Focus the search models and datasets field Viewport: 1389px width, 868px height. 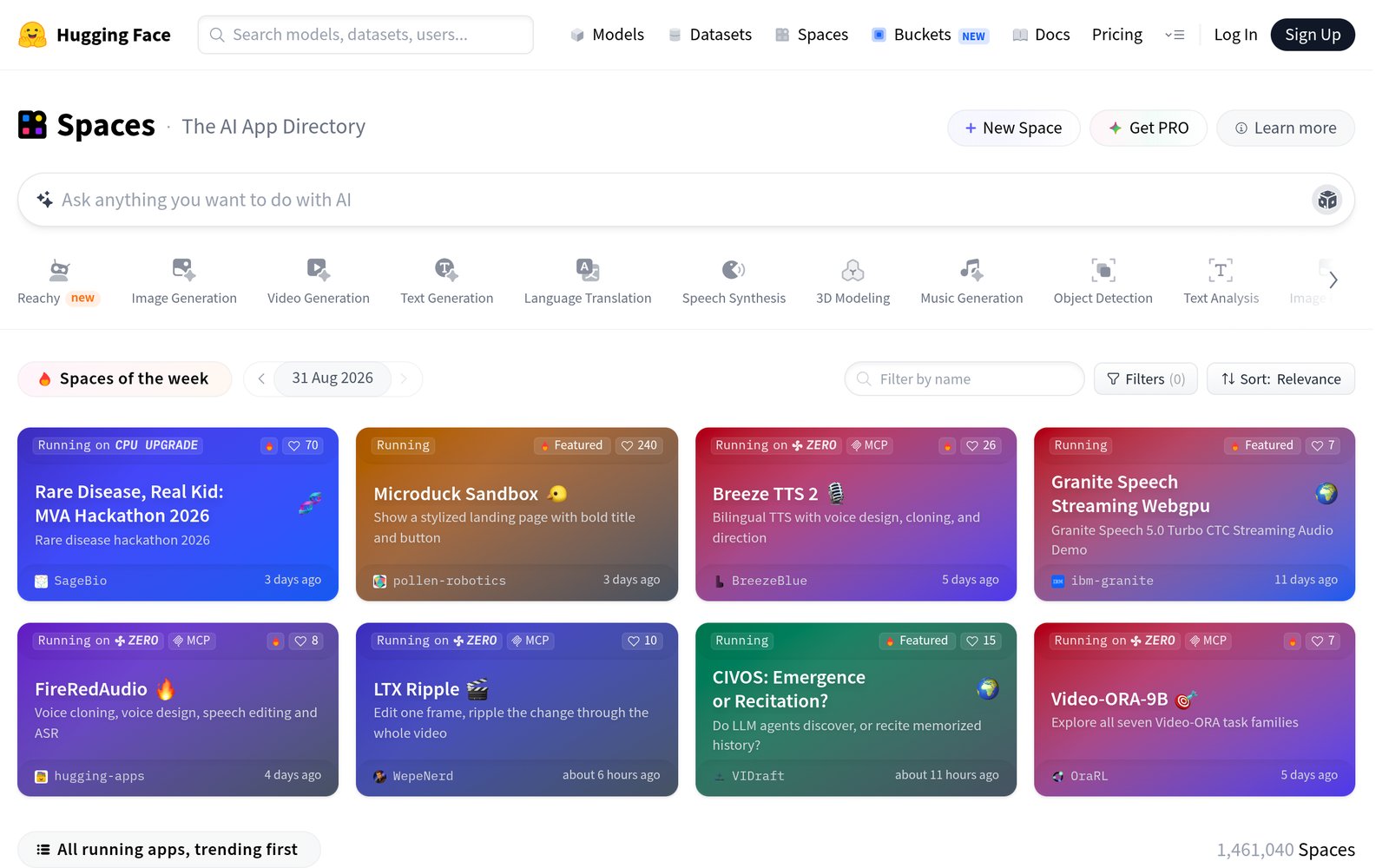[x=365, y=35]
